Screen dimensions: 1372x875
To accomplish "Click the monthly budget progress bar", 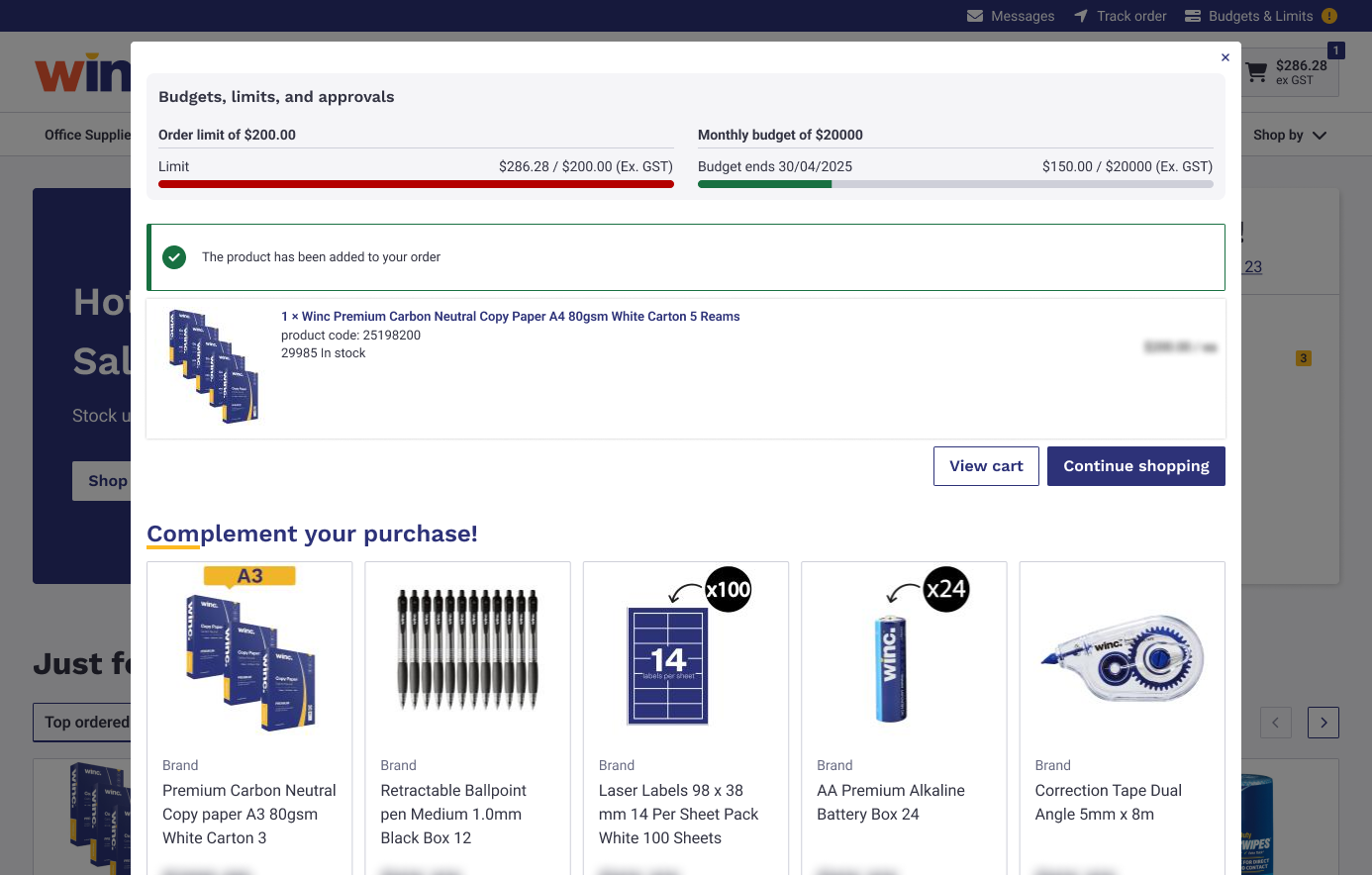I will [x=955, y=184].
